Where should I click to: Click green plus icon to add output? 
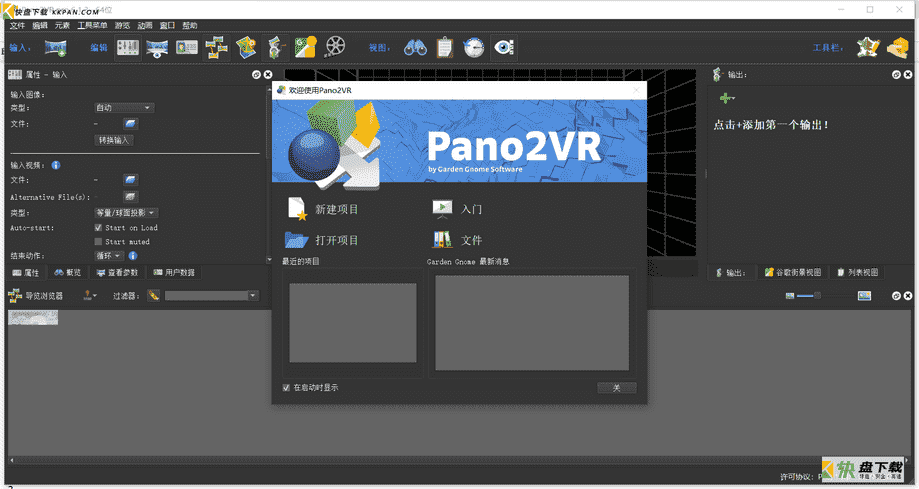coord(727,99)
